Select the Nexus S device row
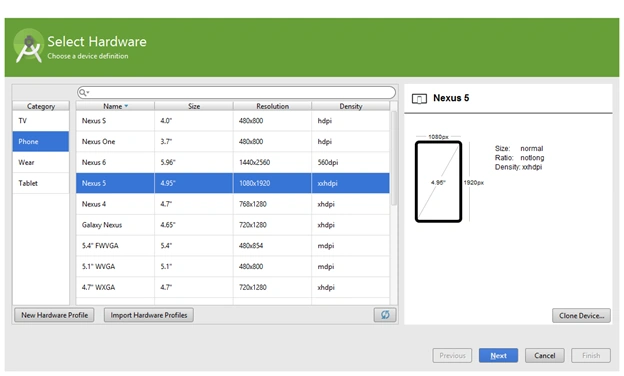624x376 pixels. (233, 121)
